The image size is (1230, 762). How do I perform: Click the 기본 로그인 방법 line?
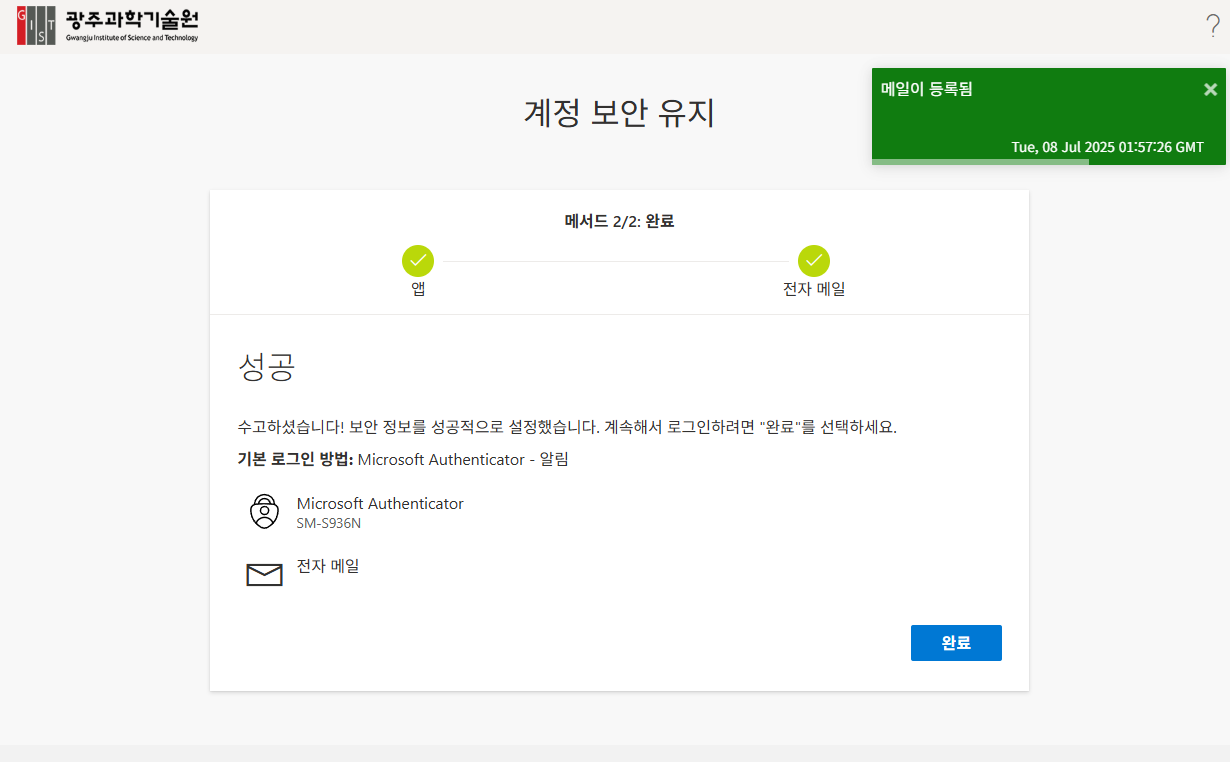pos(403,460)
